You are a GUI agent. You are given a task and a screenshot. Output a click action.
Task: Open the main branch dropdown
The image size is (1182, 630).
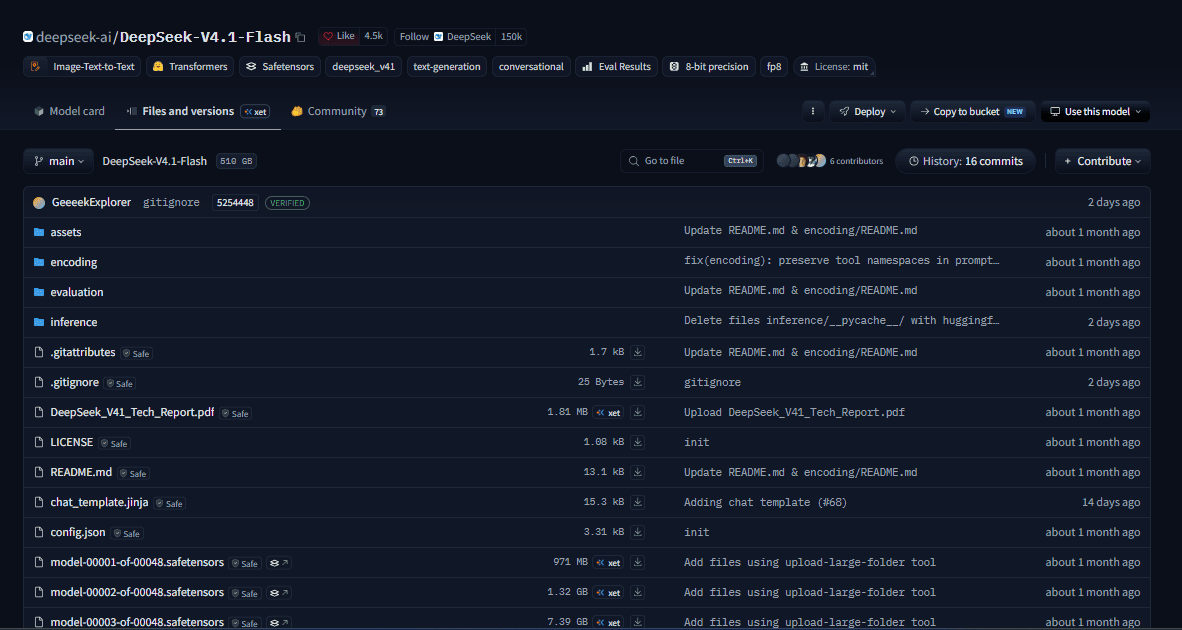(x=59, y=161)
